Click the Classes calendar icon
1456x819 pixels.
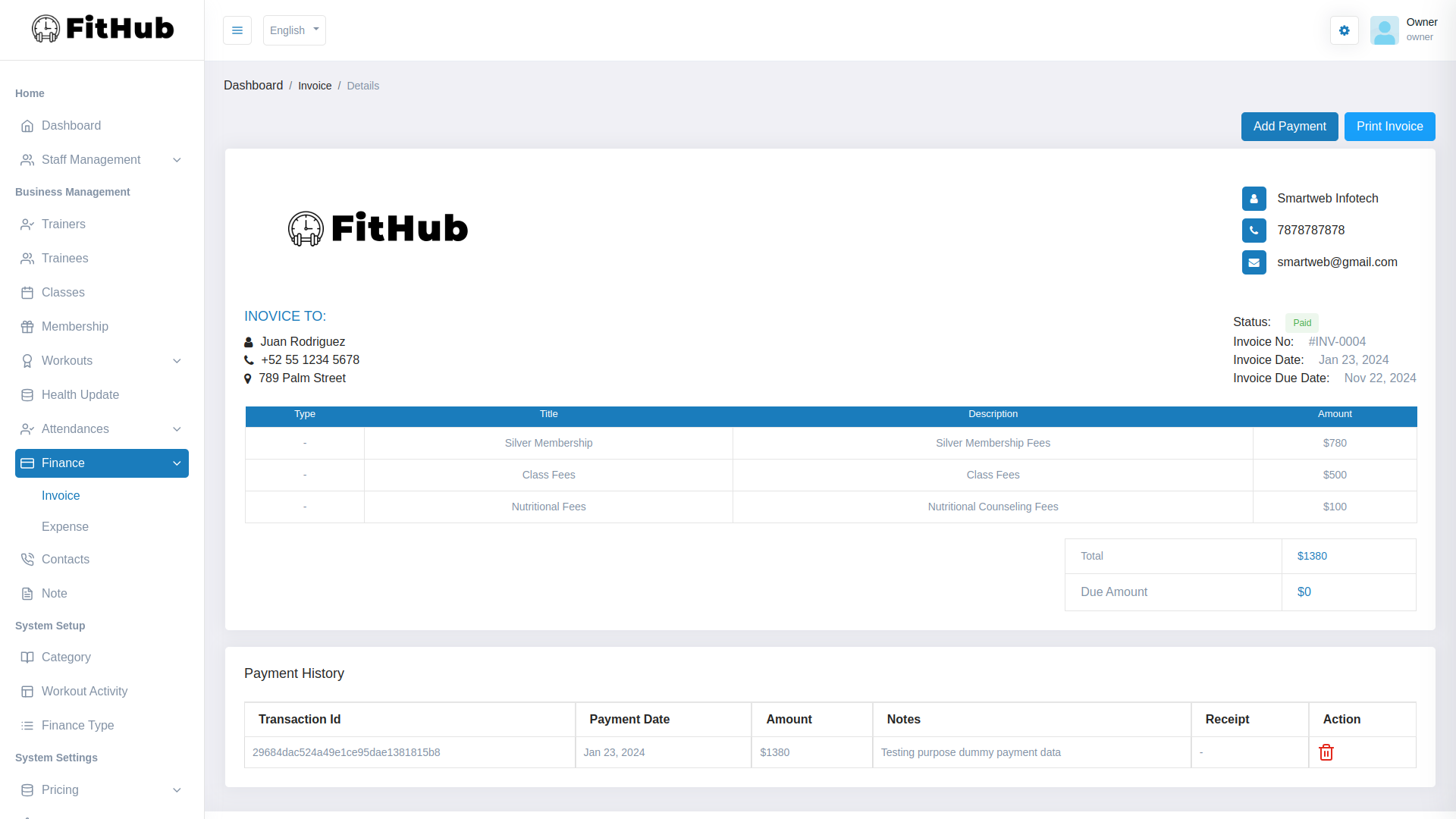[28, 292]
